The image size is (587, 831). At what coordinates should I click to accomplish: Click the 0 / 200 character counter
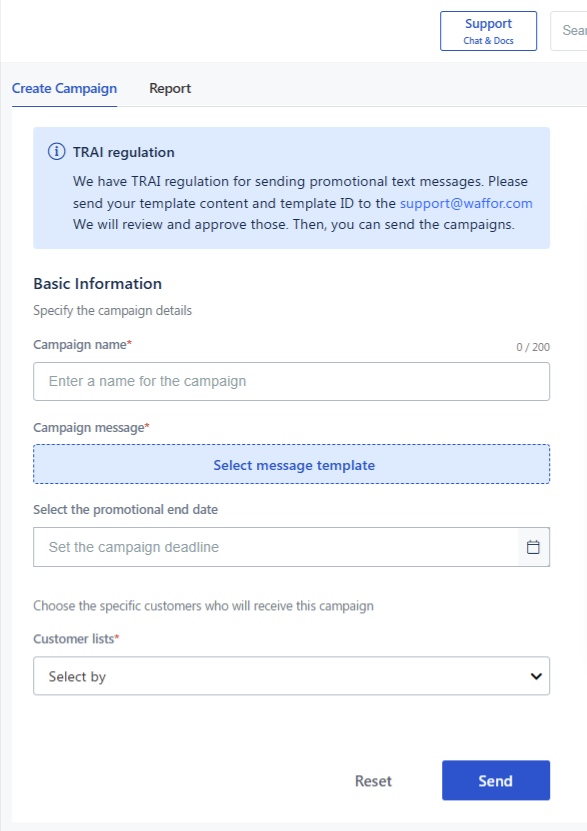pos(533,347)
